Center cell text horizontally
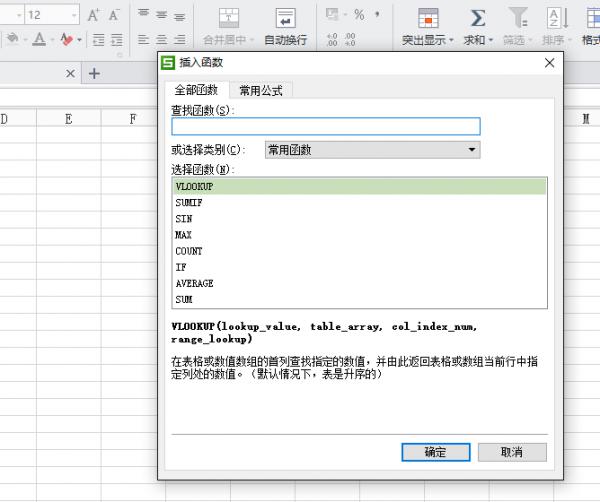The height and width of the screenshot is (502, 600). (x=161, y=39)
